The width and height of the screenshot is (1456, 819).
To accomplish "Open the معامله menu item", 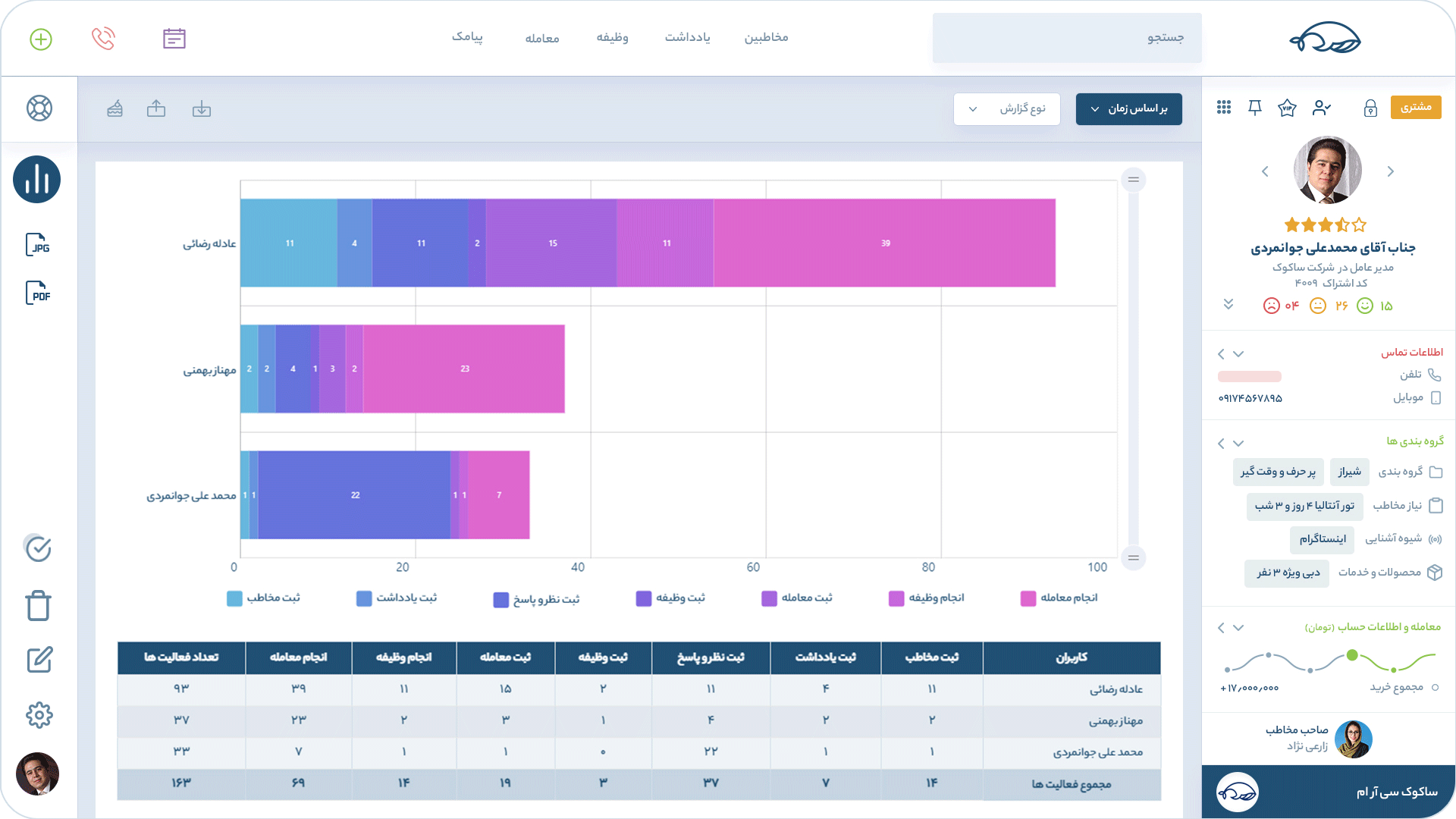I will point(542,39).
